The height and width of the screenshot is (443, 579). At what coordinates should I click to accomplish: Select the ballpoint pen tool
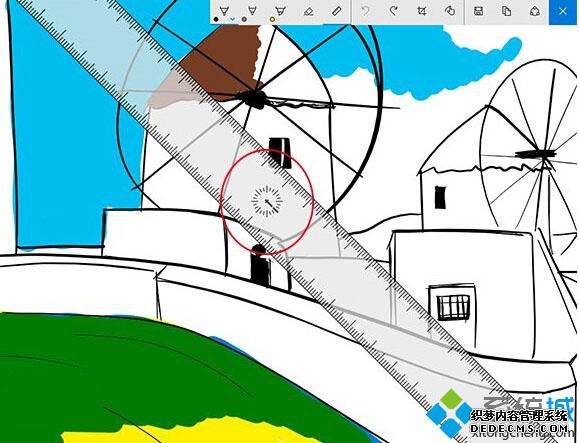pyautogui.click(x=223, y=11)
